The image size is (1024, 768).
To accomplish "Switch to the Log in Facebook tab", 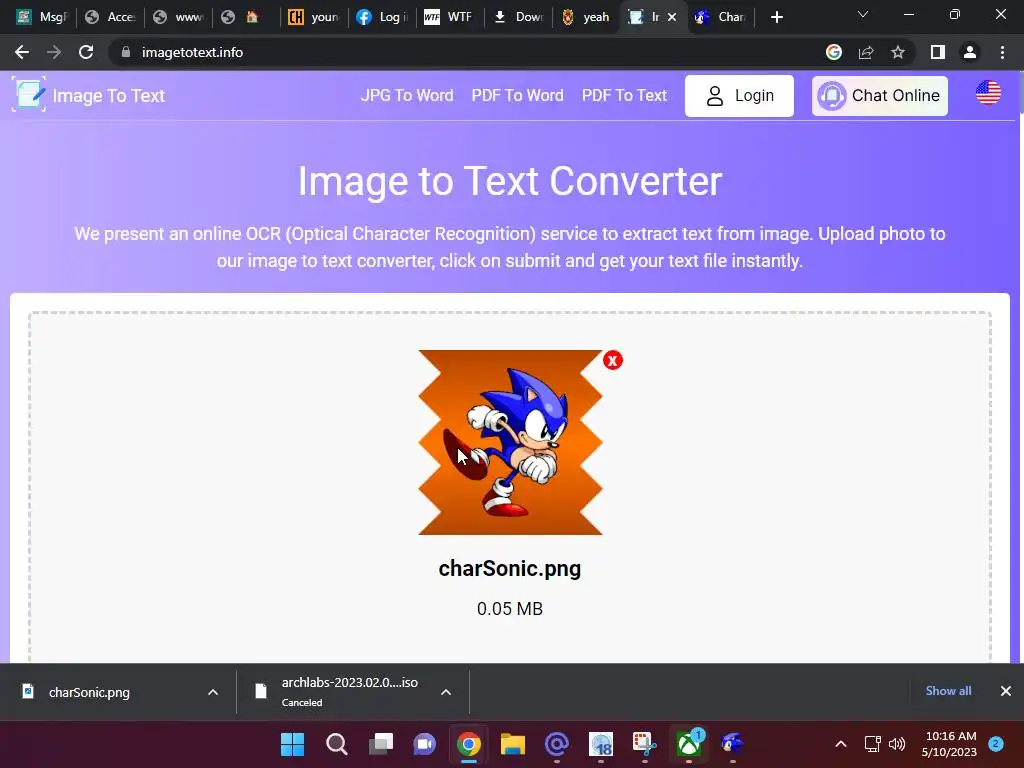I will pos(381,17).
